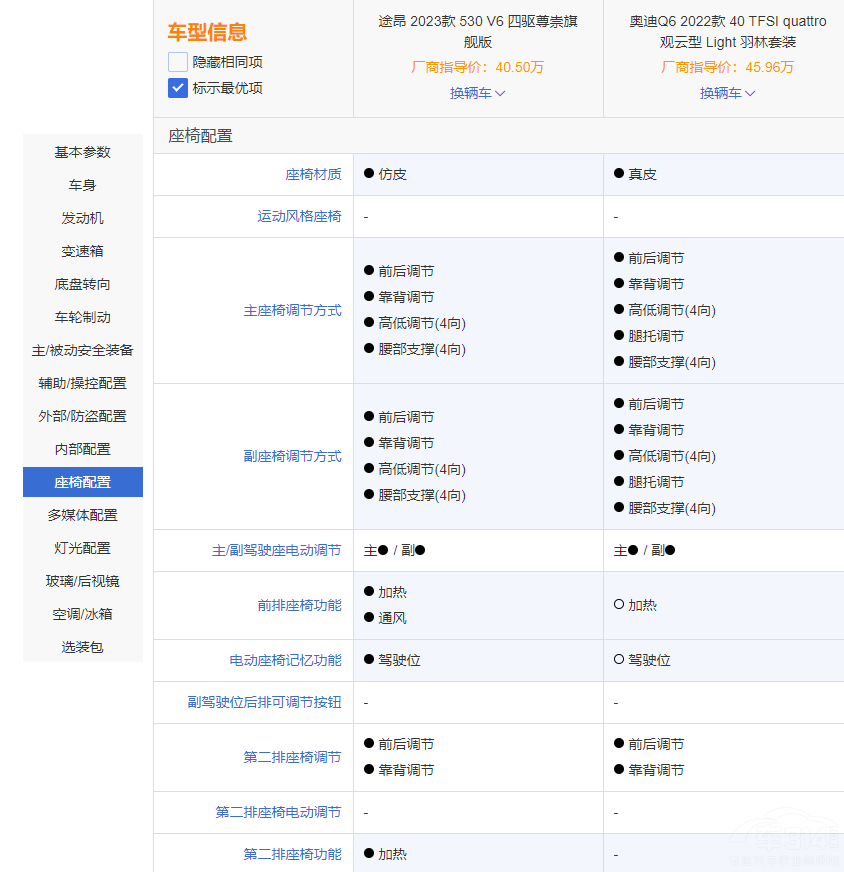Select 选装包 in the sidebar
Image resolution: width=844 pixels, height=872 pixels.
[x=83, y=647]
